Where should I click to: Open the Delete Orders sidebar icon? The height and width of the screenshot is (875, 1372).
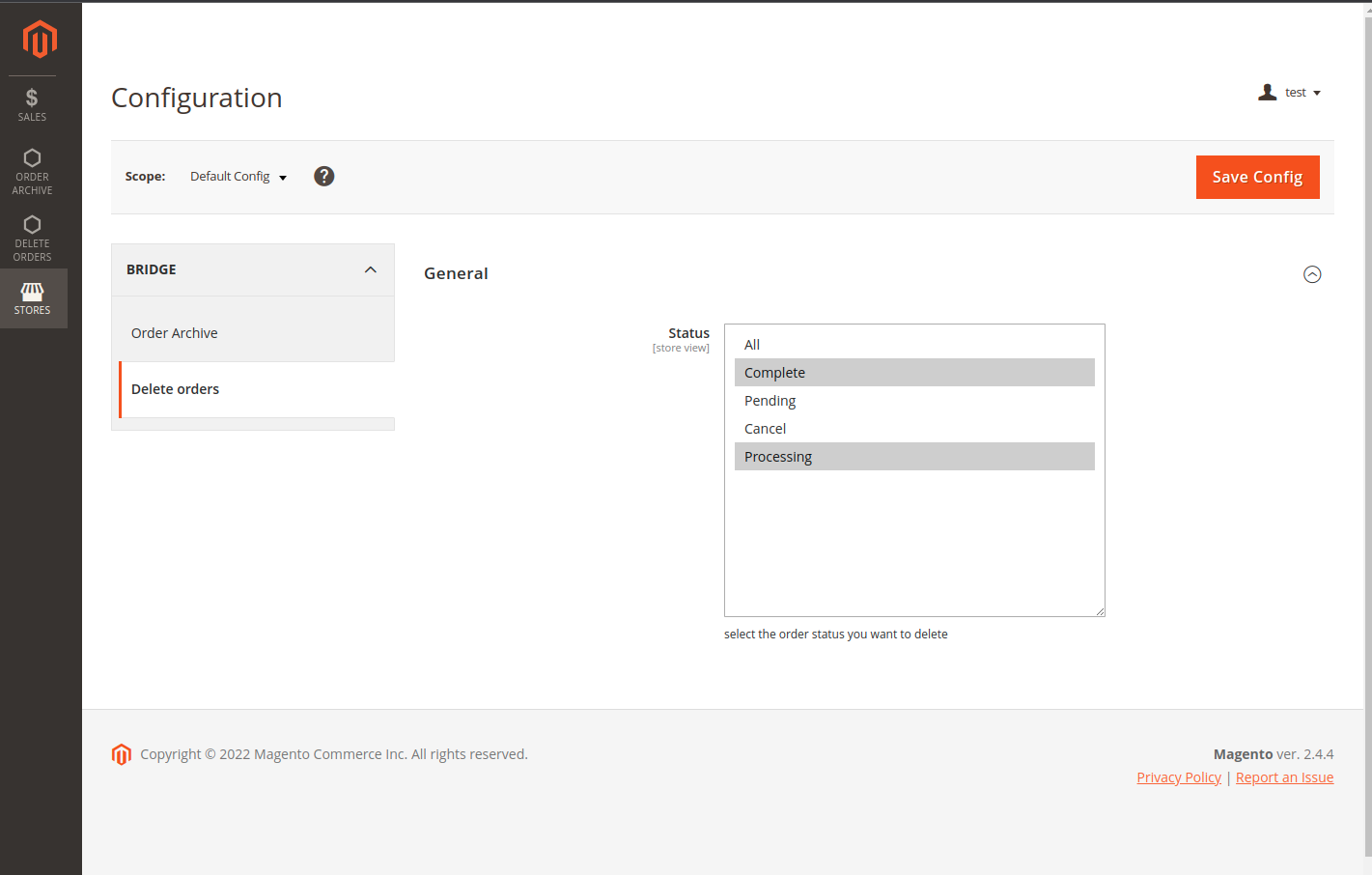(x=32, y=238)
